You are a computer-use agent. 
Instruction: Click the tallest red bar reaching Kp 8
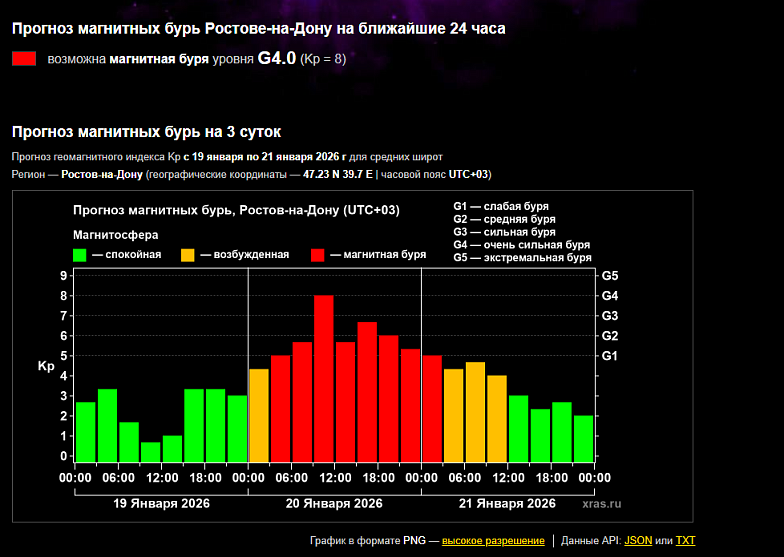(x=323, y=378)
